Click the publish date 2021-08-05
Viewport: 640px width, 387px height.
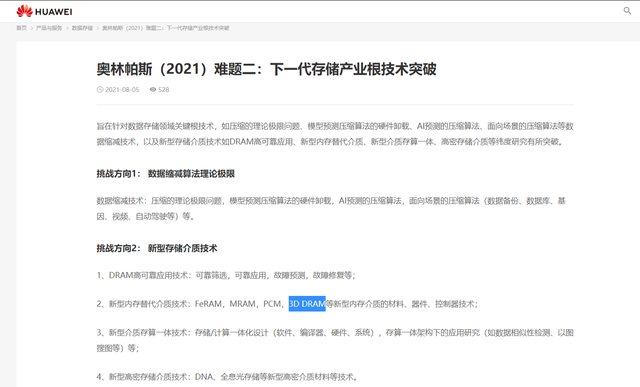122,89
